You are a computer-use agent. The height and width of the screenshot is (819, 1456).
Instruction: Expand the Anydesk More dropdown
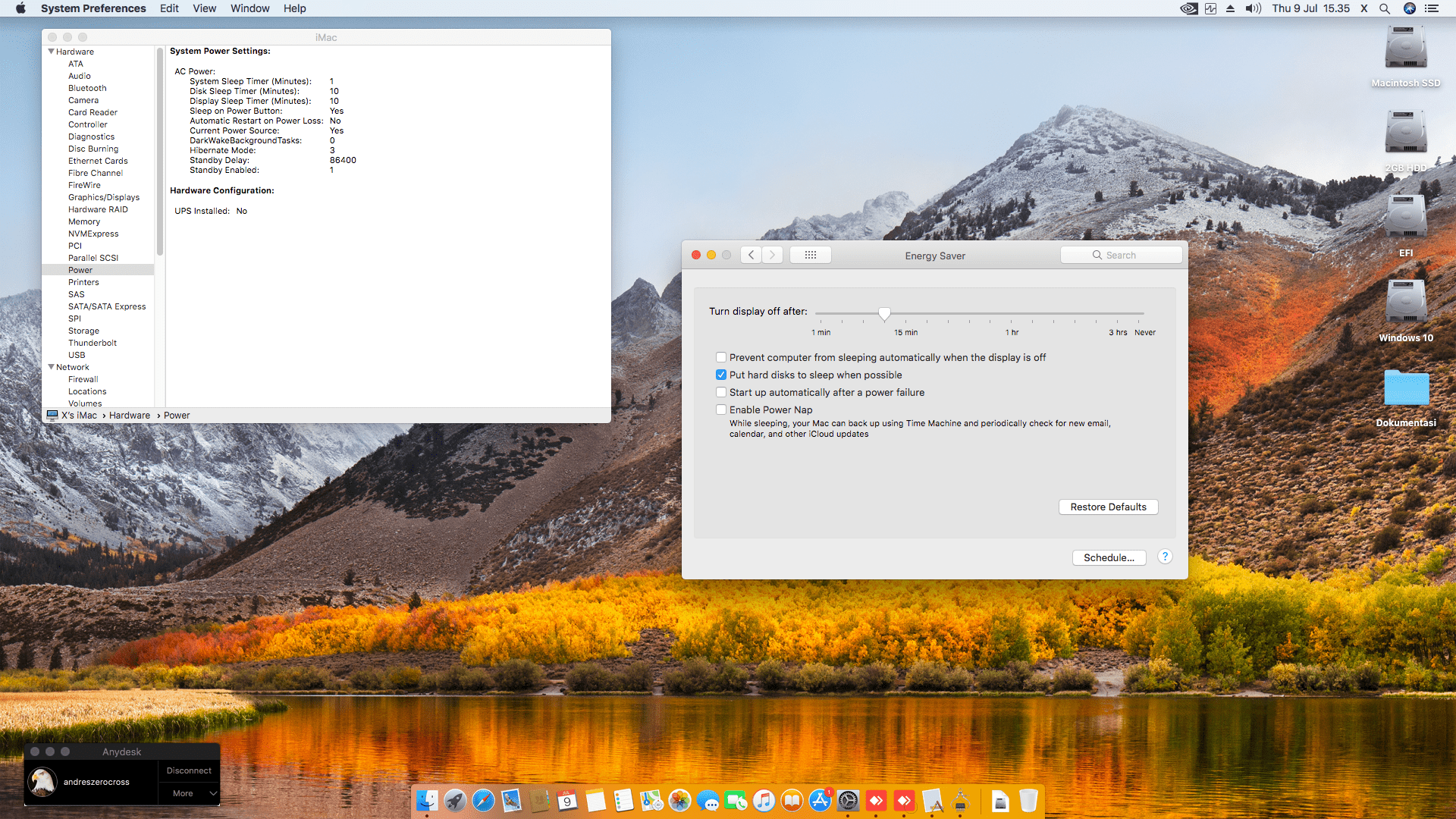coord(189,793)
